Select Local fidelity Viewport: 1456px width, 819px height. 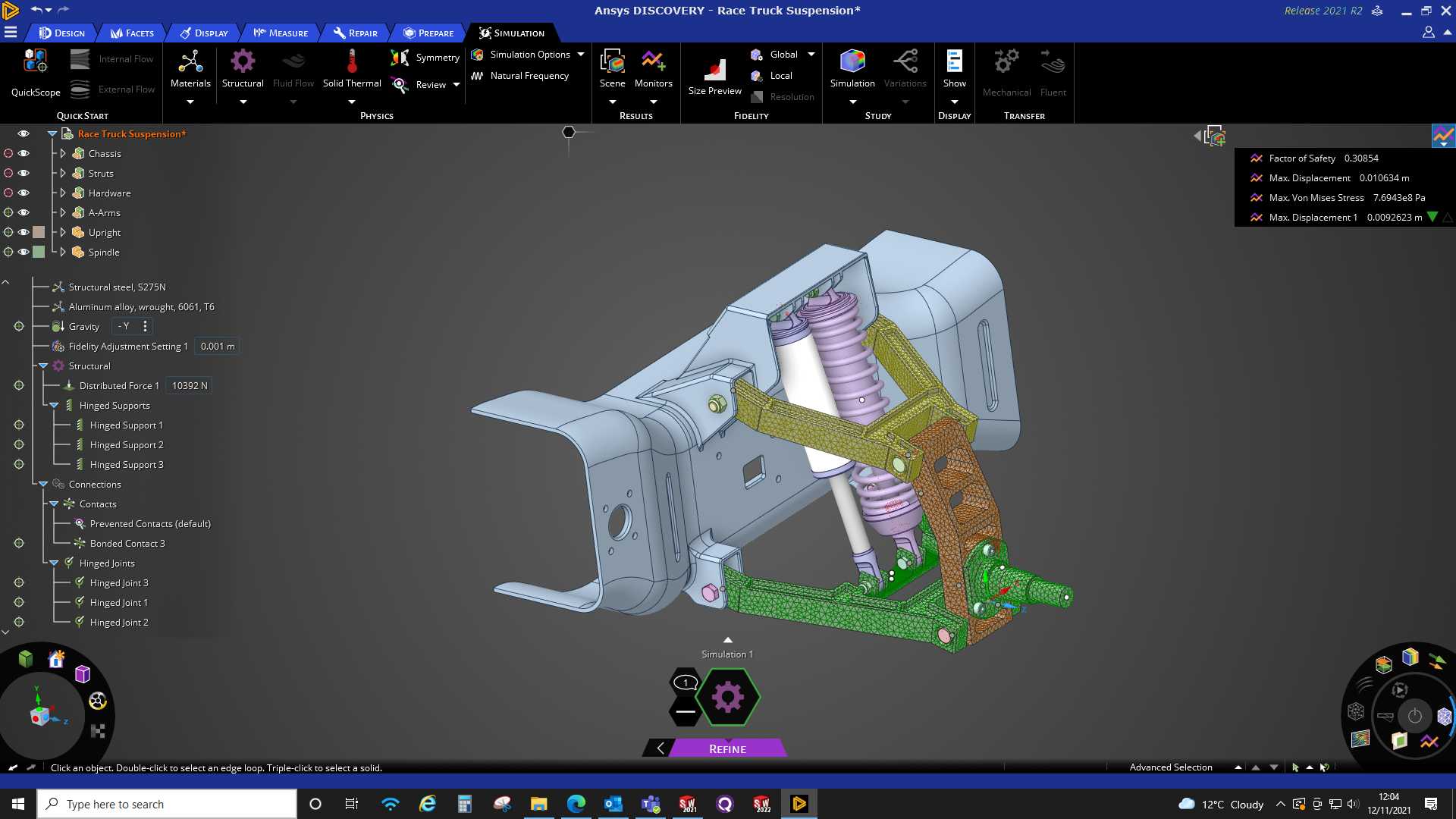click(772, 76)
